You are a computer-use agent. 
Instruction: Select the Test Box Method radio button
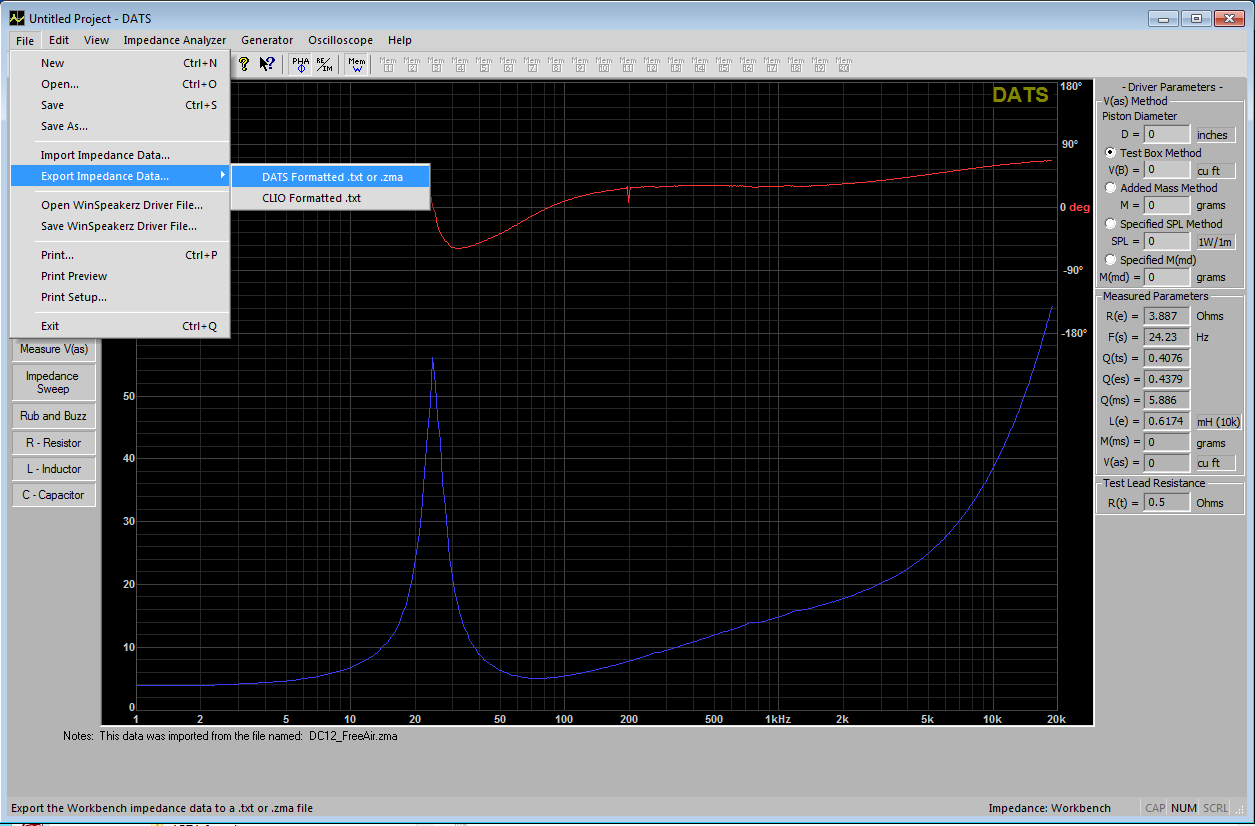[x=1111, y=153]
